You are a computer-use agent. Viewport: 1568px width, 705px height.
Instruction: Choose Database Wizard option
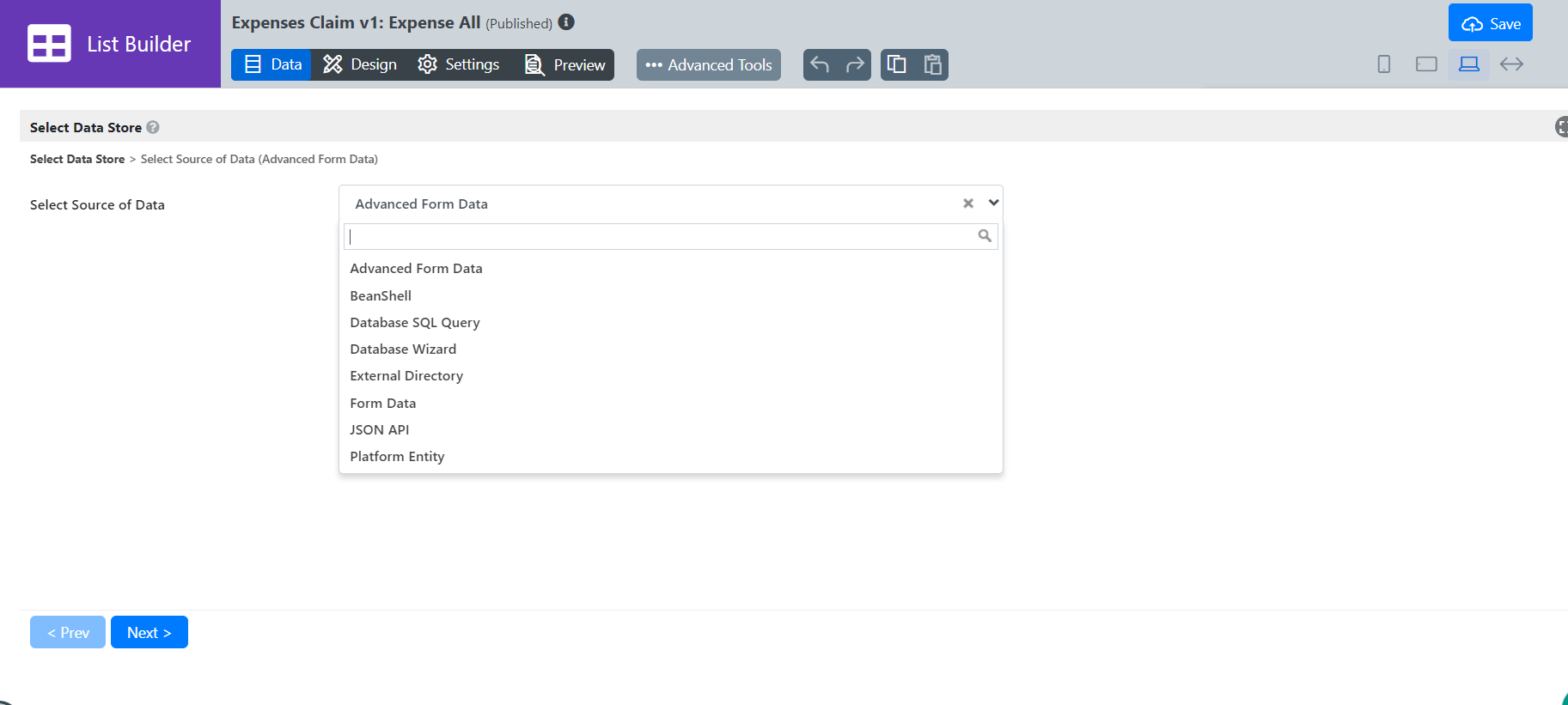coord(671,349)
